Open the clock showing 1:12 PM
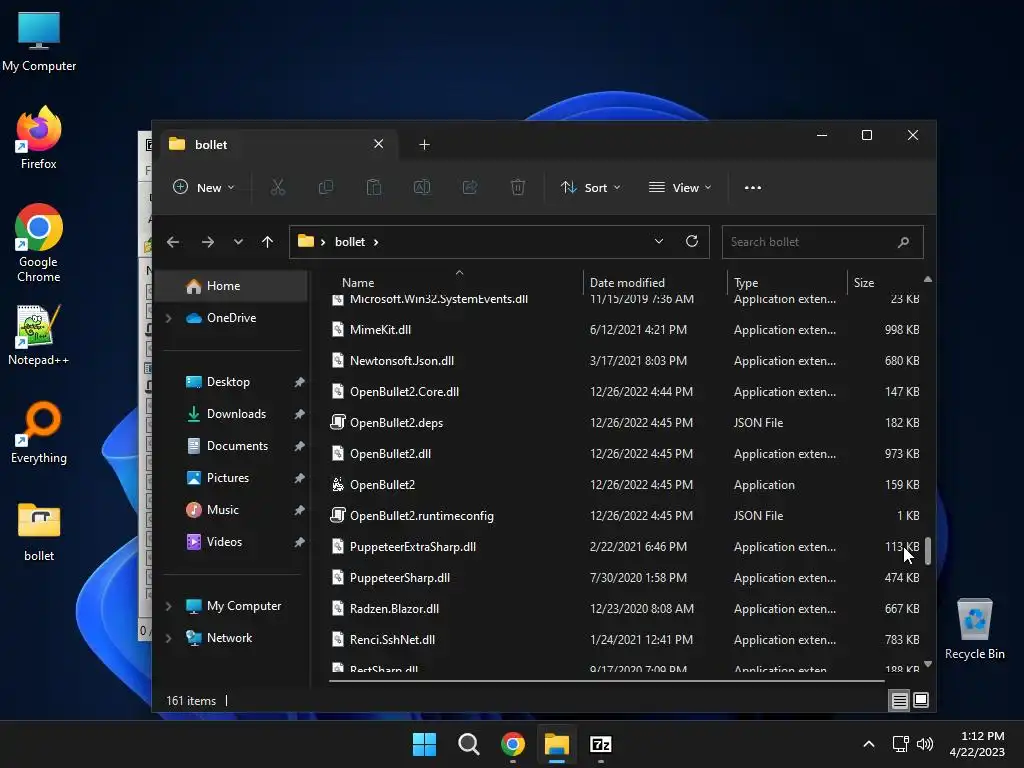1024x768 pixels. 977,744
